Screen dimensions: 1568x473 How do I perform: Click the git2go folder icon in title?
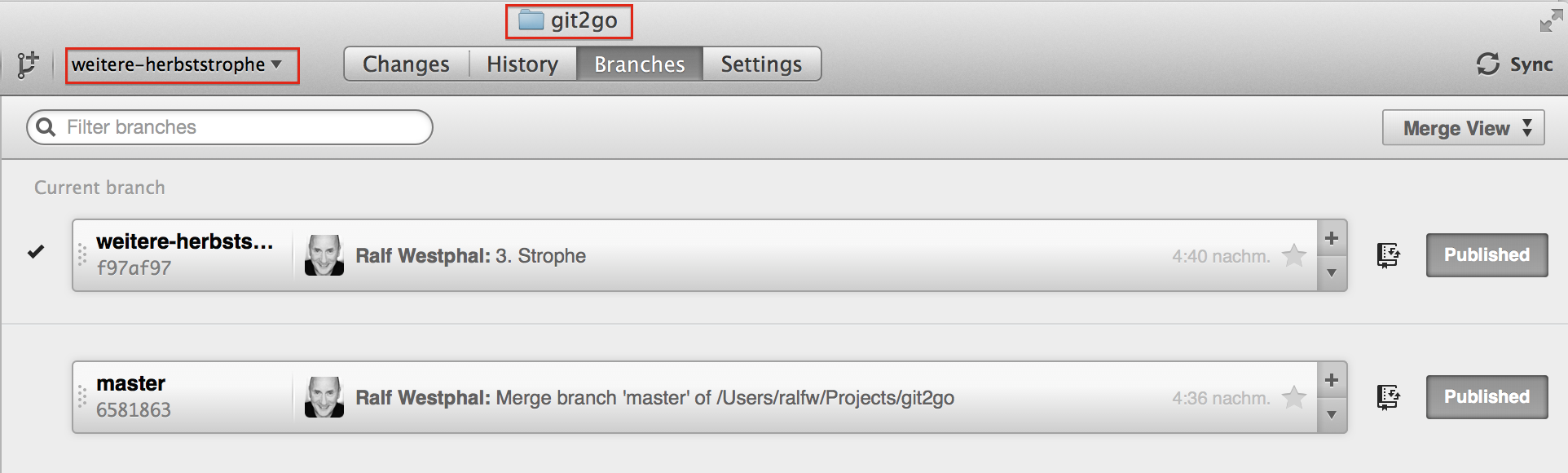point(531,20)
